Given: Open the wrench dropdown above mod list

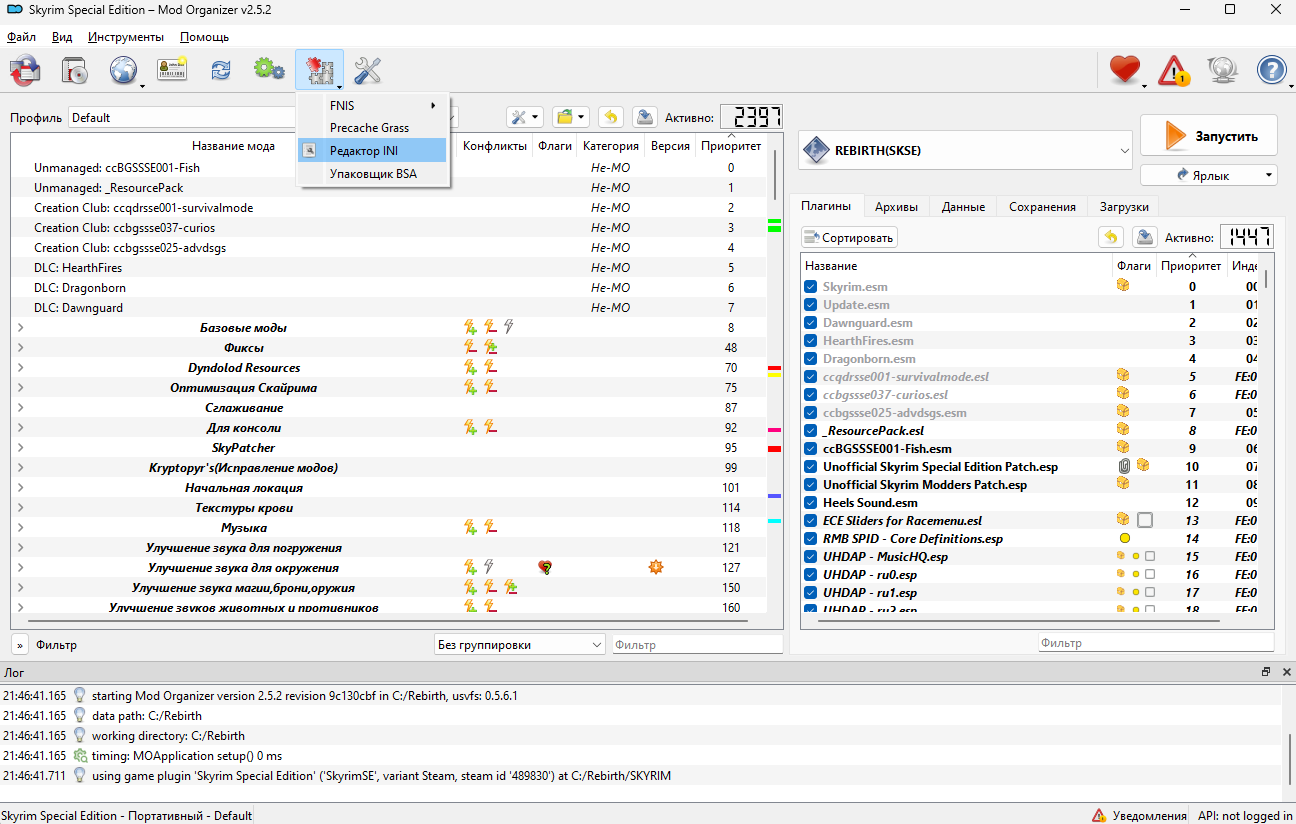Looking at the screenshot, I should (524, 117).
